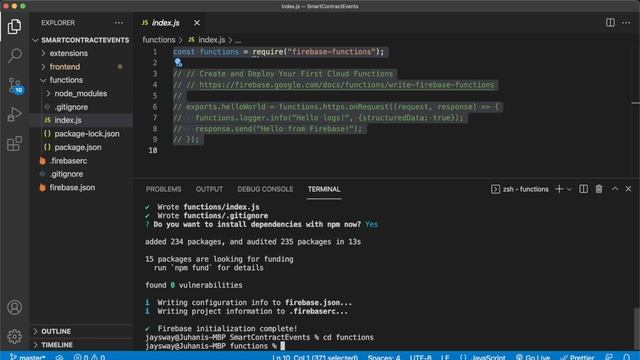The width and height of the screenshot is (640, 360).
Task: Open the Explorer view in activity bar
Action: [14, 27]
